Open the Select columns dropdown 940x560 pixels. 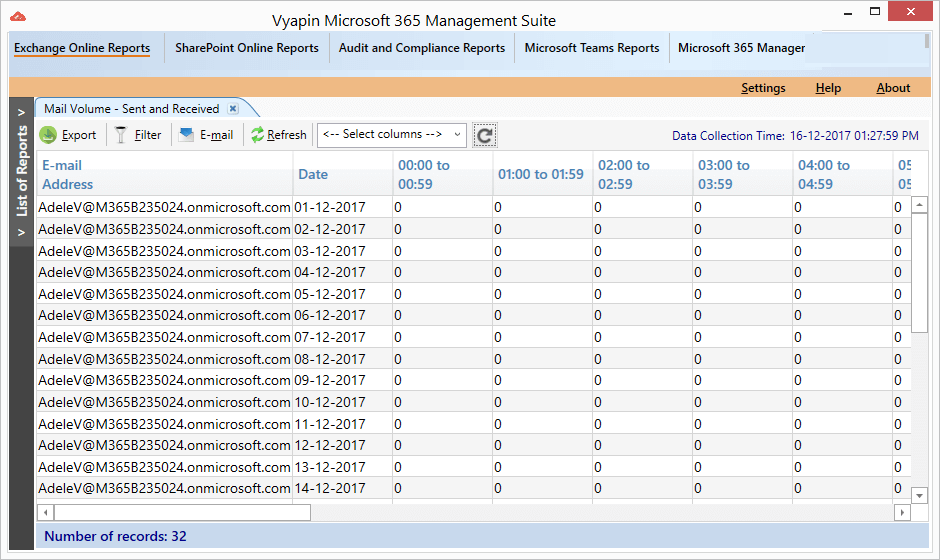pos(391,134)
